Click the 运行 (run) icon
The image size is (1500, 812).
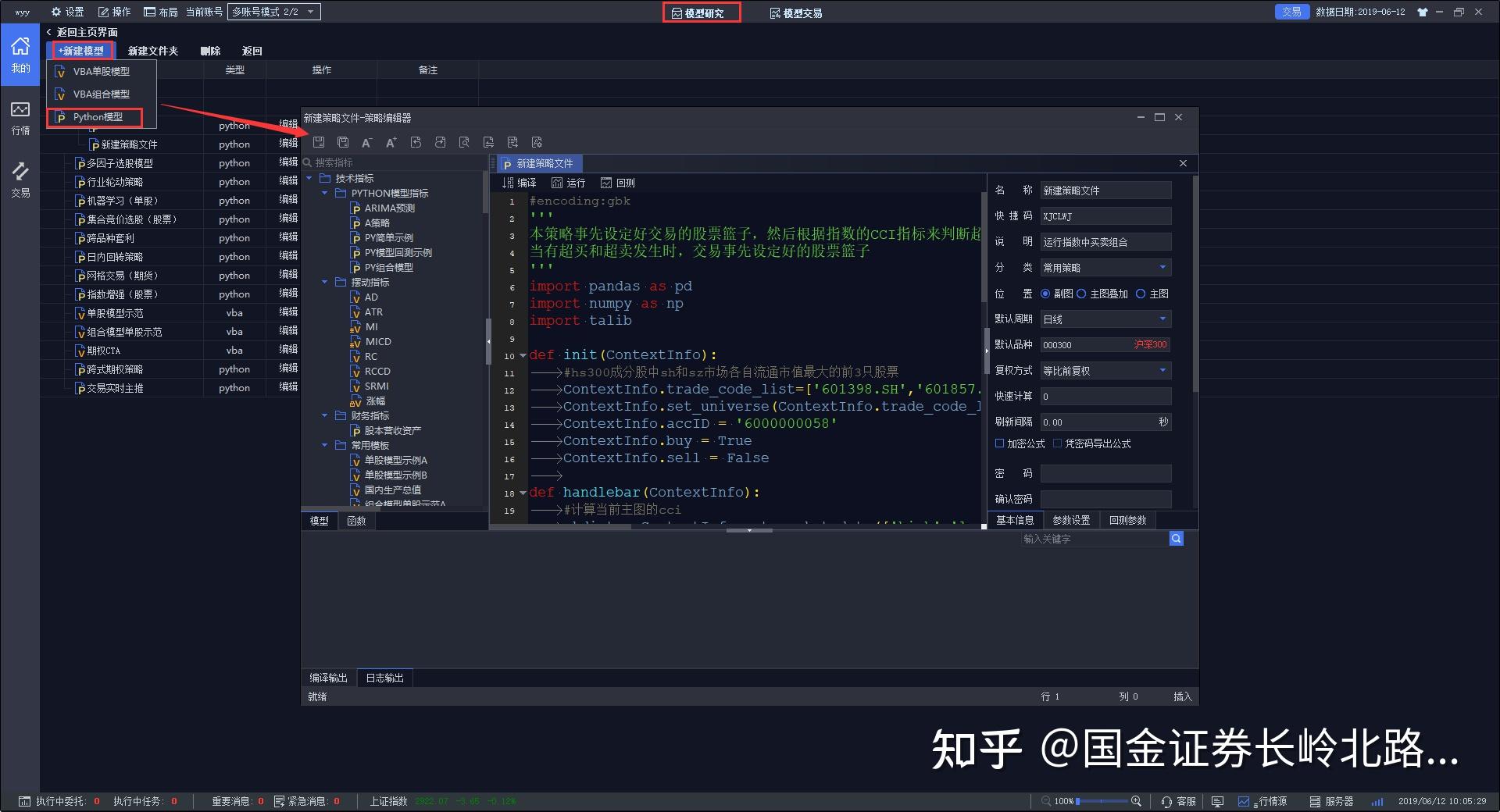point(568,182)
